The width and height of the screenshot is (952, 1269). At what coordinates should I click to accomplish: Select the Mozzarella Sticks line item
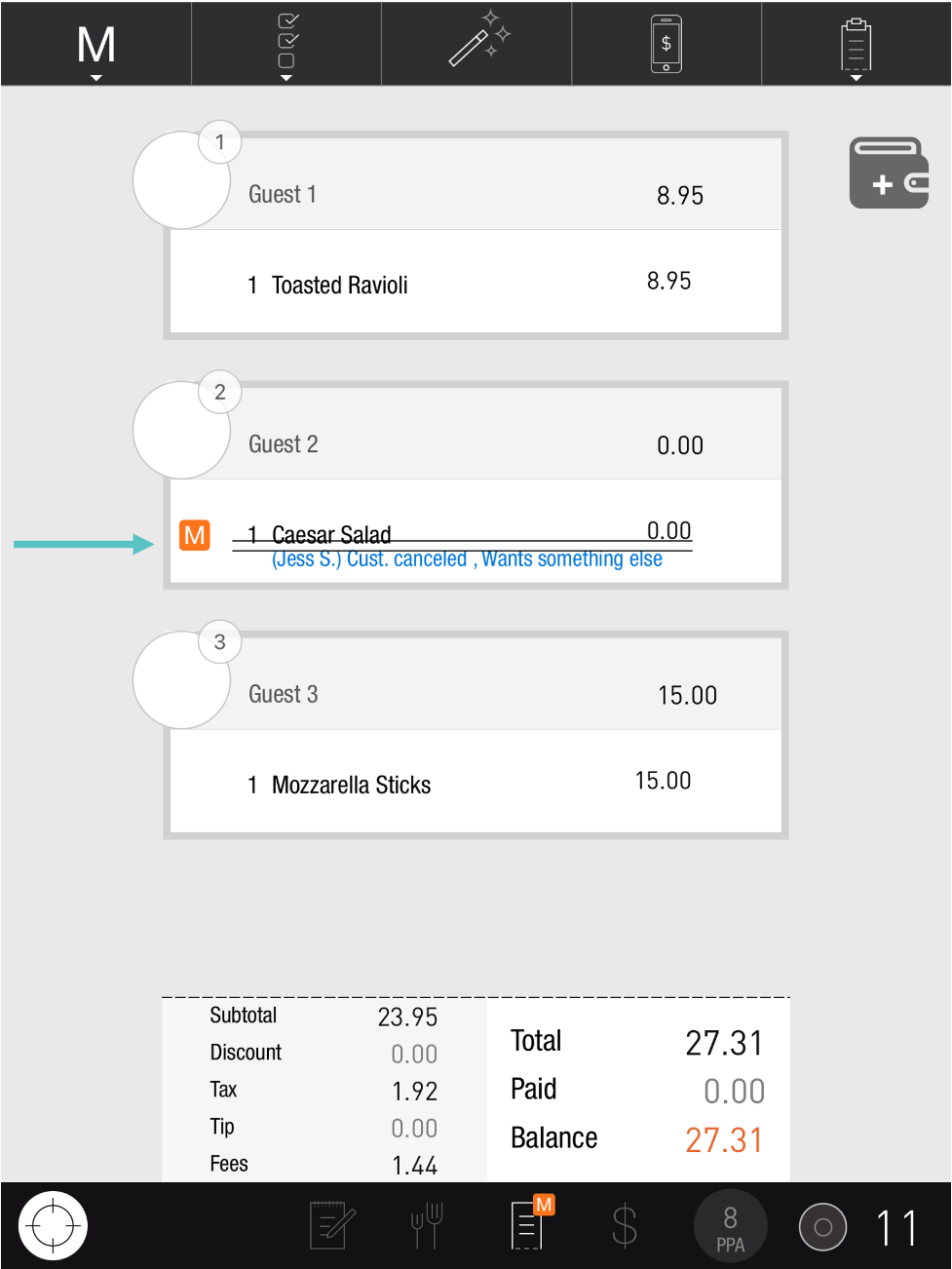click(351, 785)
